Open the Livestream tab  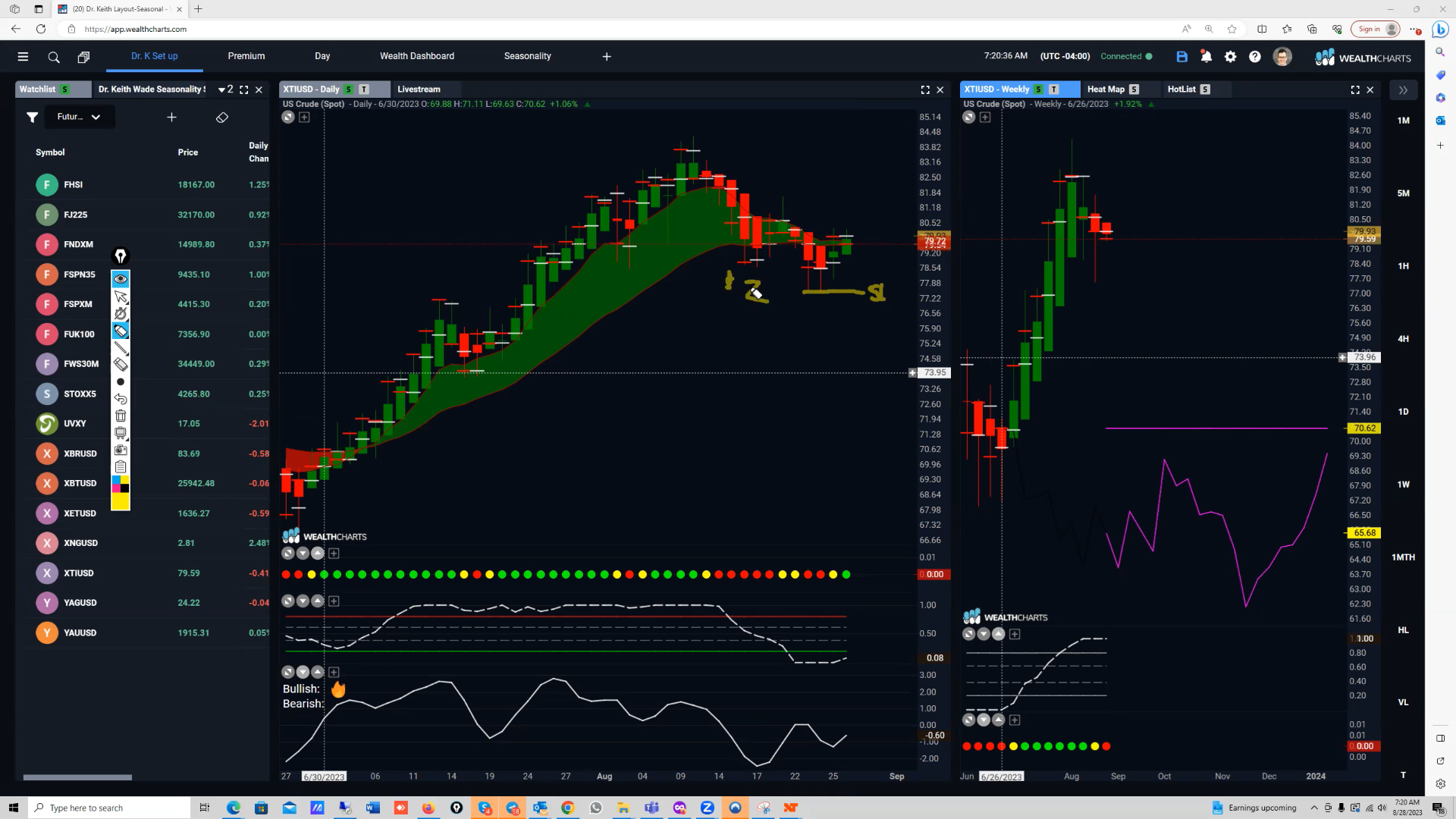tap(419, 89)
